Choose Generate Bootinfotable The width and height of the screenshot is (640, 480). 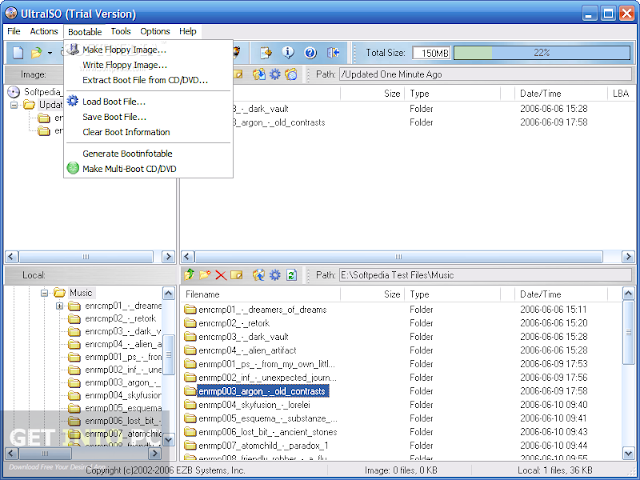point(149,153)
